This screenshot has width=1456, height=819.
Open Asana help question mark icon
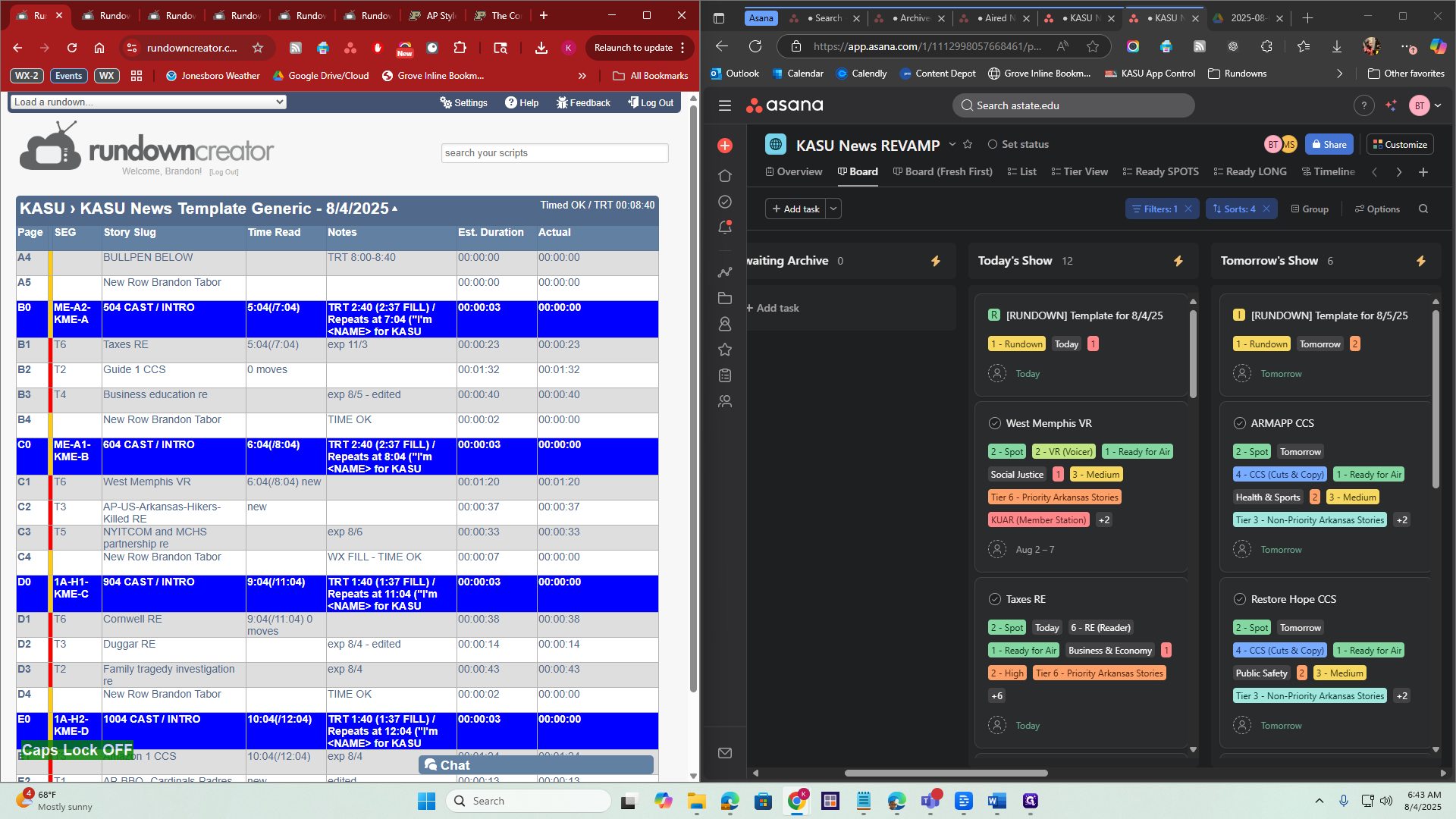coord(1363,105)
